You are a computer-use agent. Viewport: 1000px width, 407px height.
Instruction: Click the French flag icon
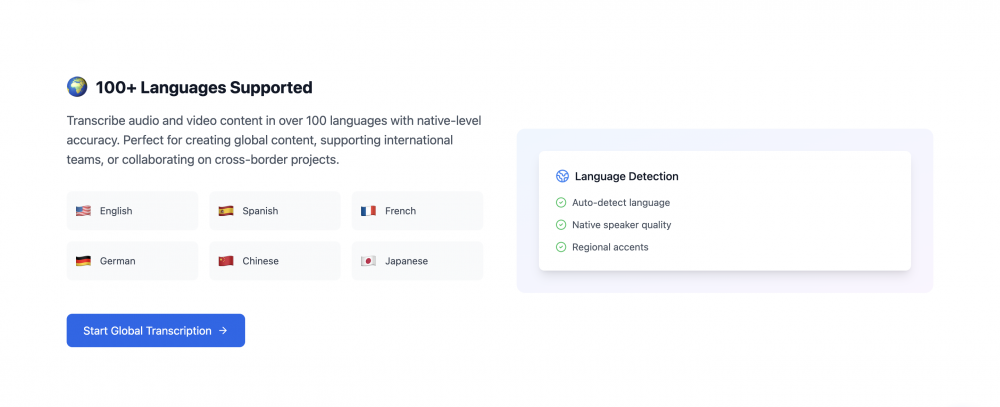pos(368,211)
